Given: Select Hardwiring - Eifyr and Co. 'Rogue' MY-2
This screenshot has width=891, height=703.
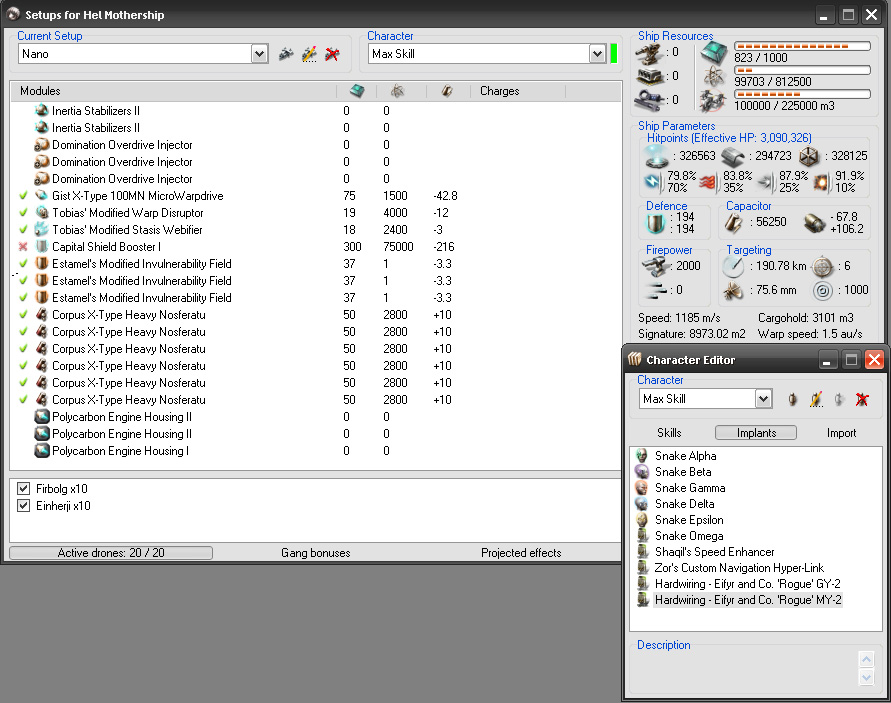Looking at the screenshot, I should [x=747, y=600].
